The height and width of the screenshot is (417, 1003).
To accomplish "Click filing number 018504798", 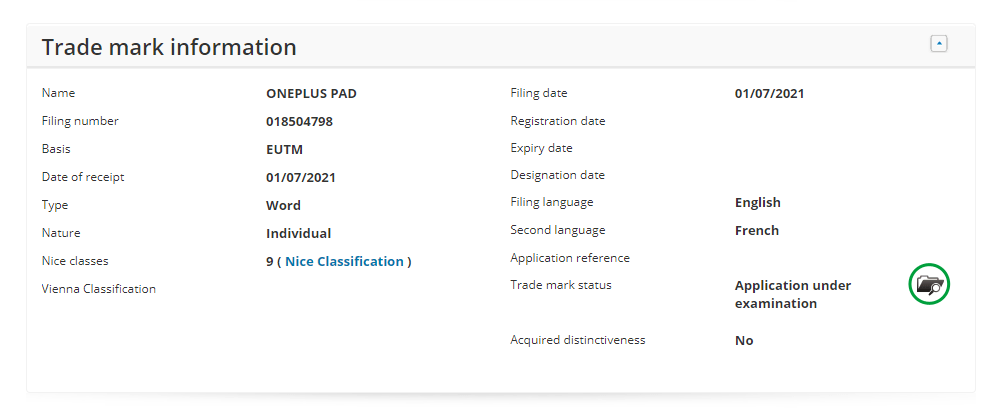I will point(299,121).
